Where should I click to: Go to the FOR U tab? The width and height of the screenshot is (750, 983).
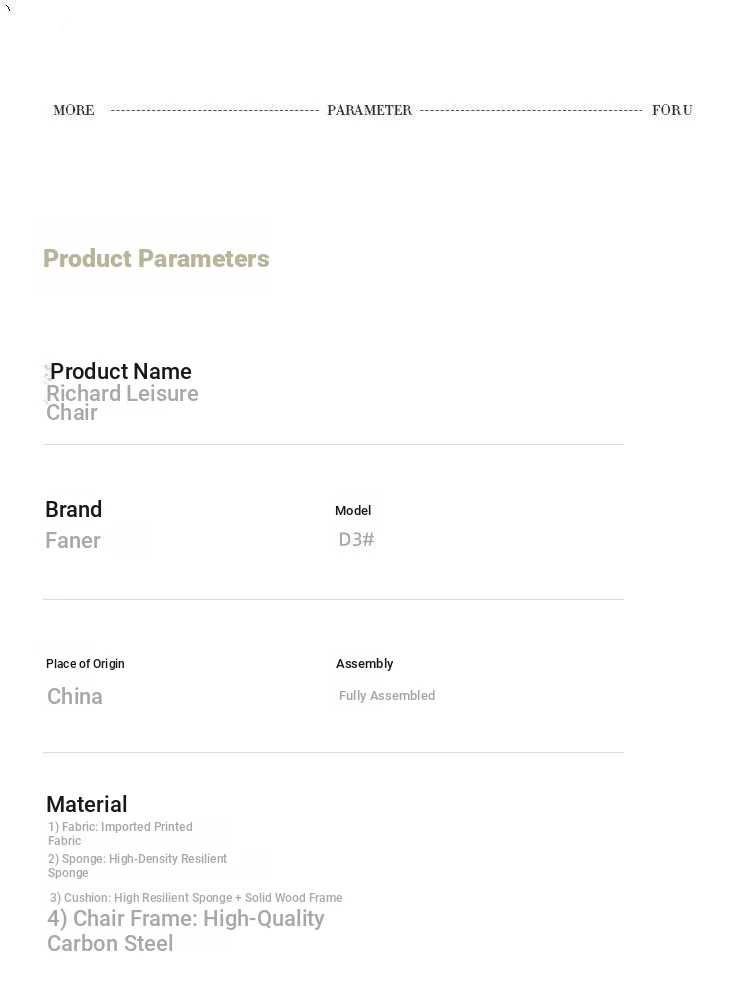[x=671, y=110]
